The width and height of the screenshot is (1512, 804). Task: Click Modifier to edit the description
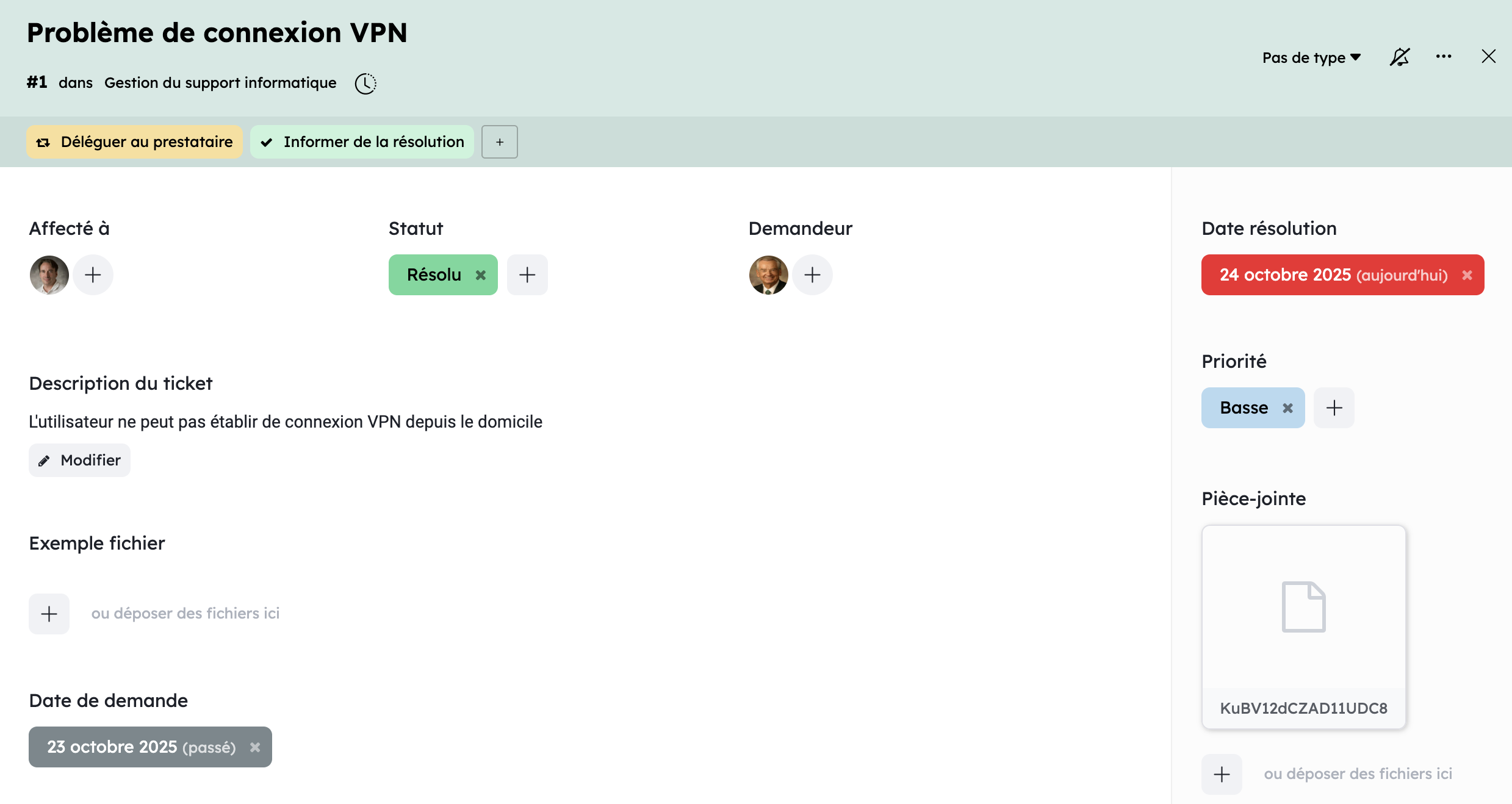tap(79, 461)
